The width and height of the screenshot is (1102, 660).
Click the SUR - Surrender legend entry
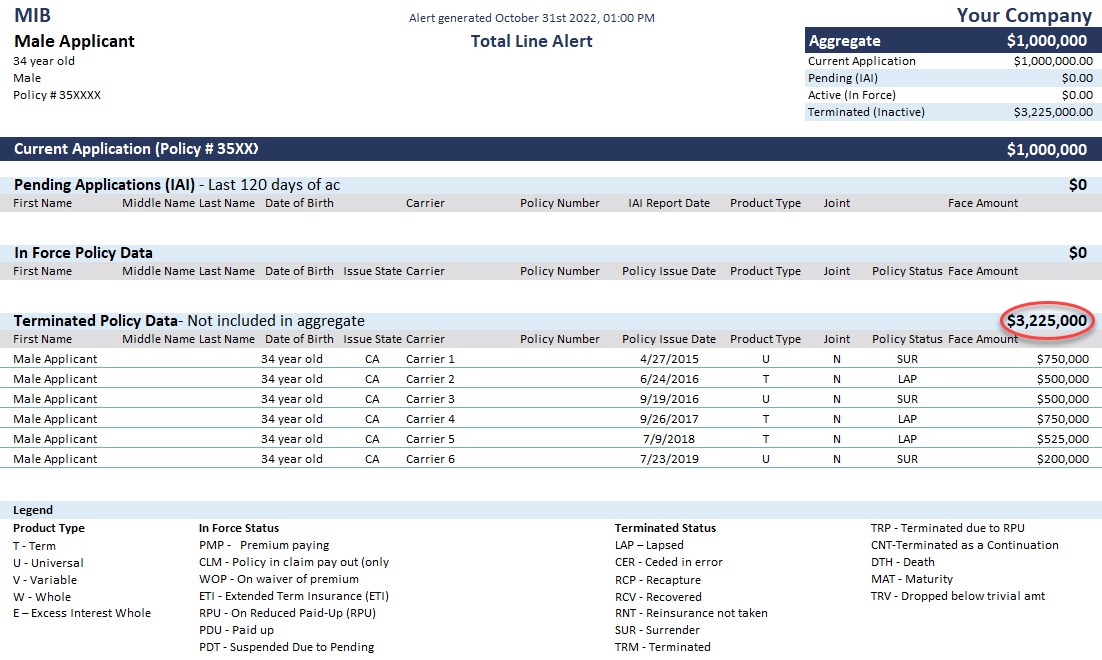[657, 630]
